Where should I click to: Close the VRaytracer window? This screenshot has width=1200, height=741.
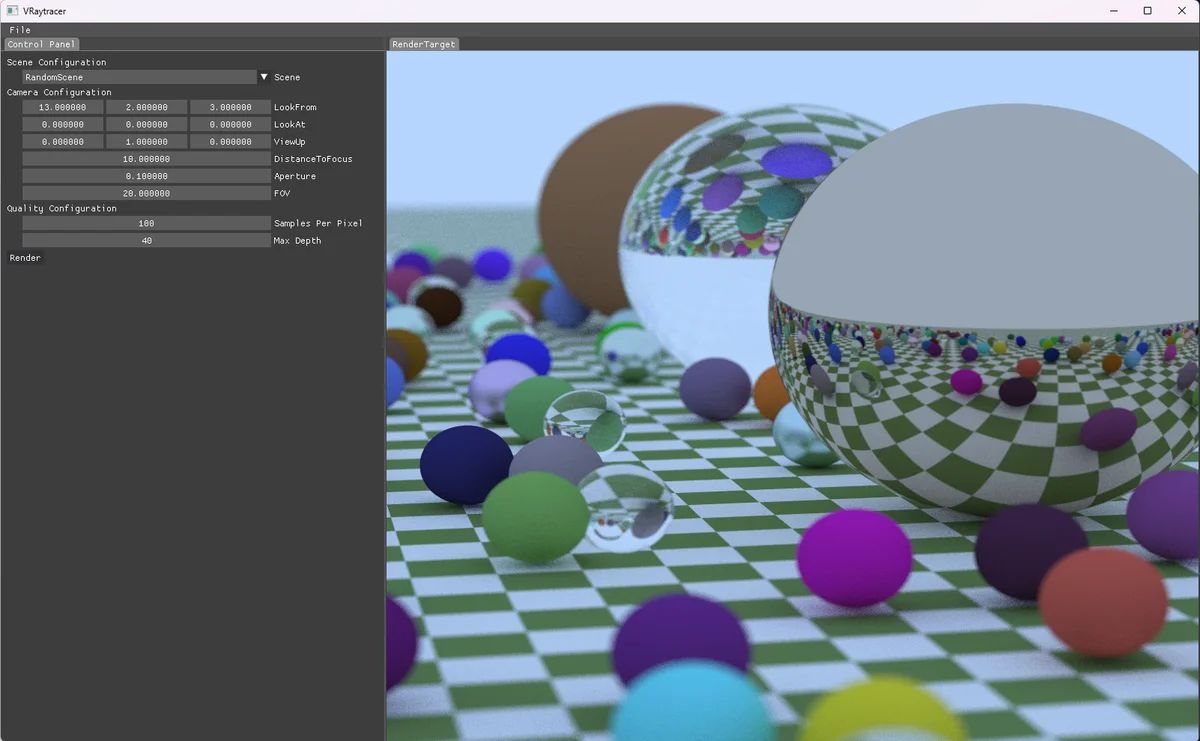point(1182,11)
